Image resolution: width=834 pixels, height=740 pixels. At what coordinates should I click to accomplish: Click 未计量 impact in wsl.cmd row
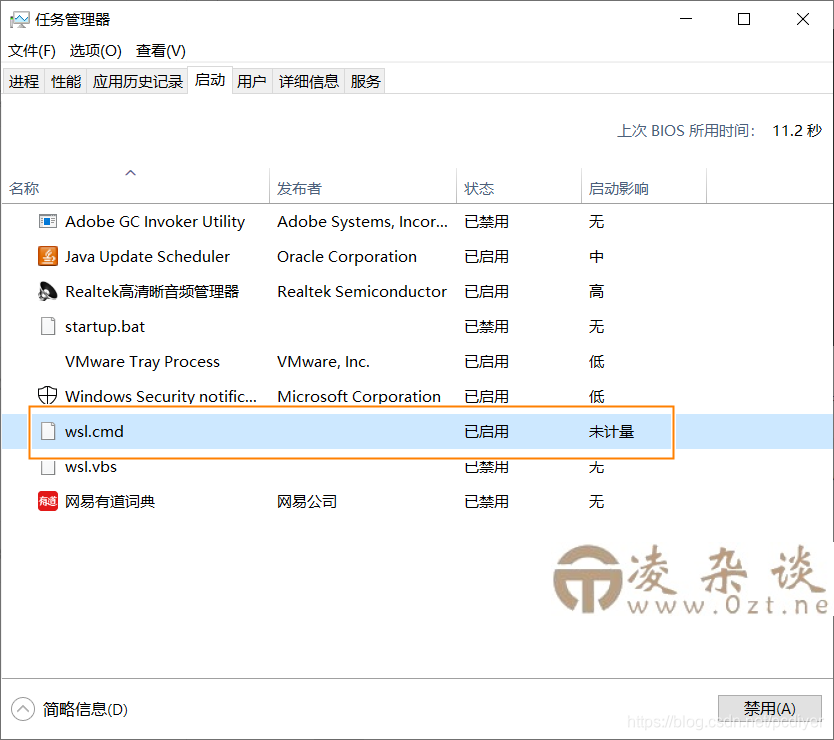point(611,431)
